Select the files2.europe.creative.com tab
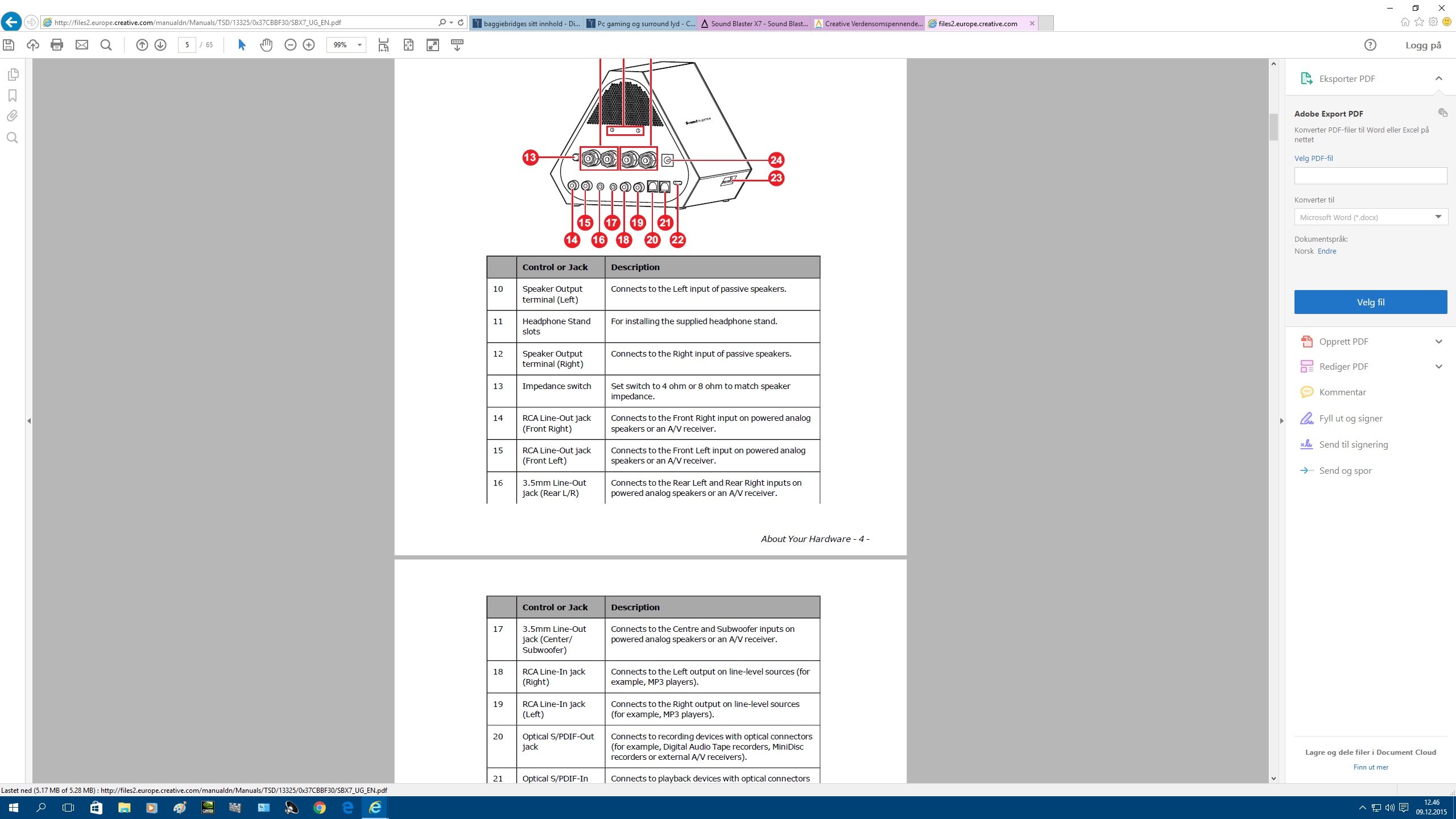This screenshot has height=819, width=1456. pos(977,23)
